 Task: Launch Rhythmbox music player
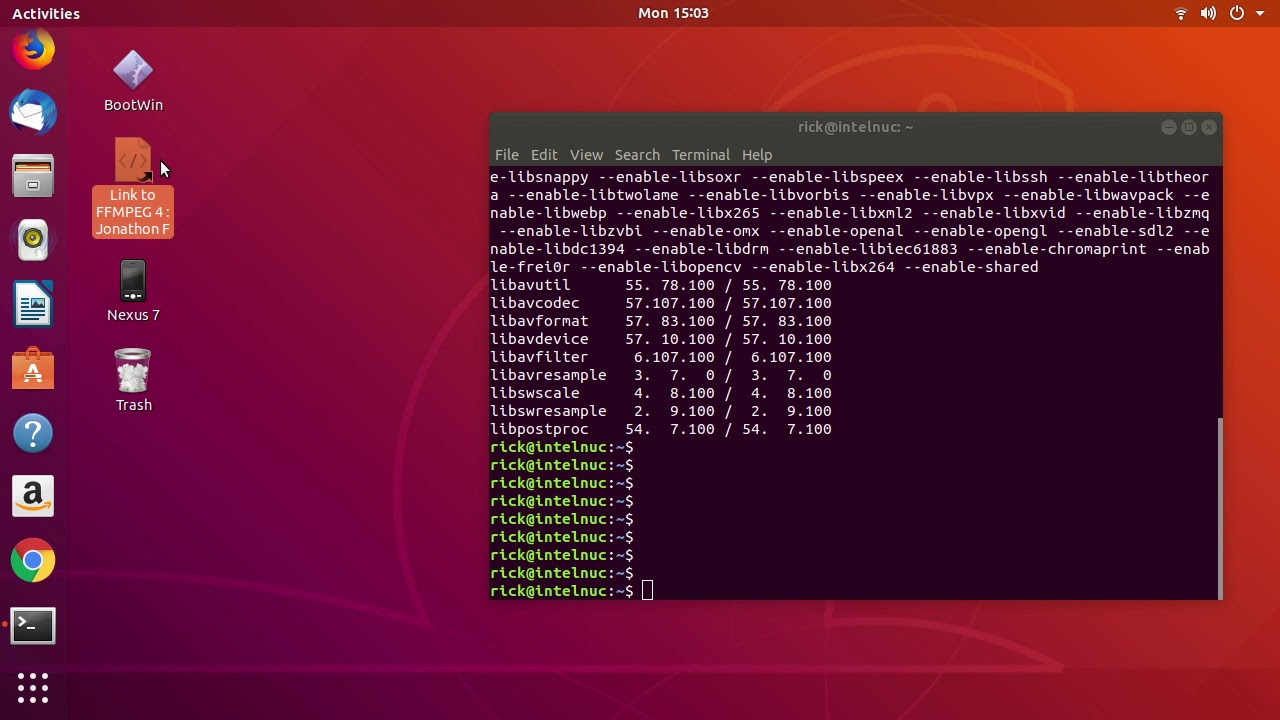tap(33, 239)
